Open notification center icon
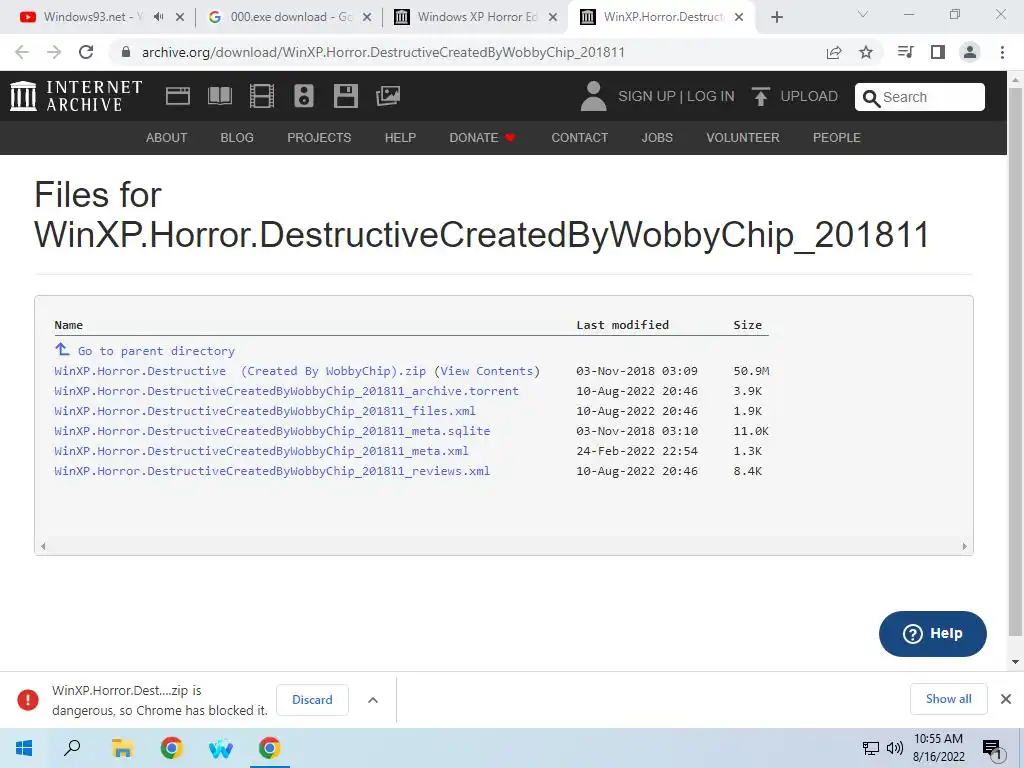 (x=993, y=750)
